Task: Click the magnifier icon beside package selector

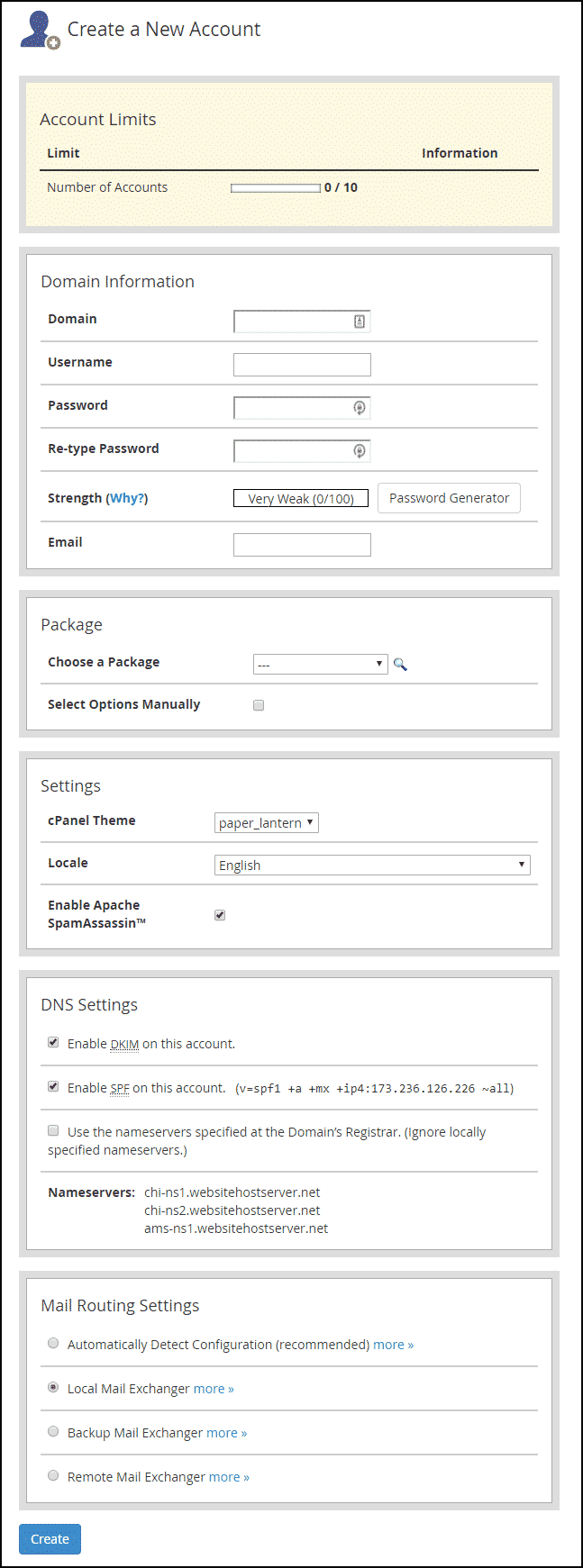Action: (x=400, y=665)
